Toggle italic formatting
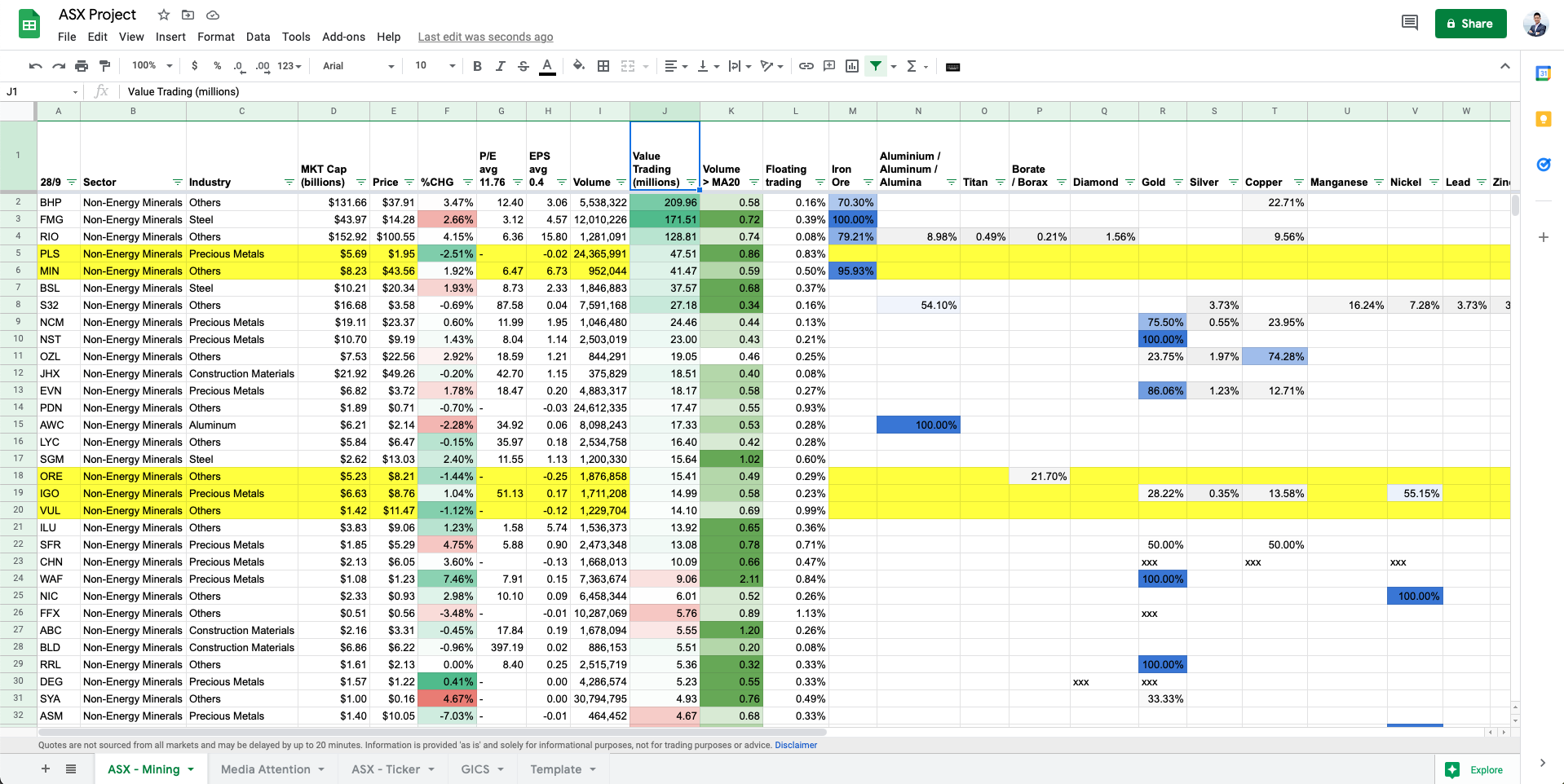The height and width of the screenshot is (784, 1564). pyautogui.click(x=500, y=66)
